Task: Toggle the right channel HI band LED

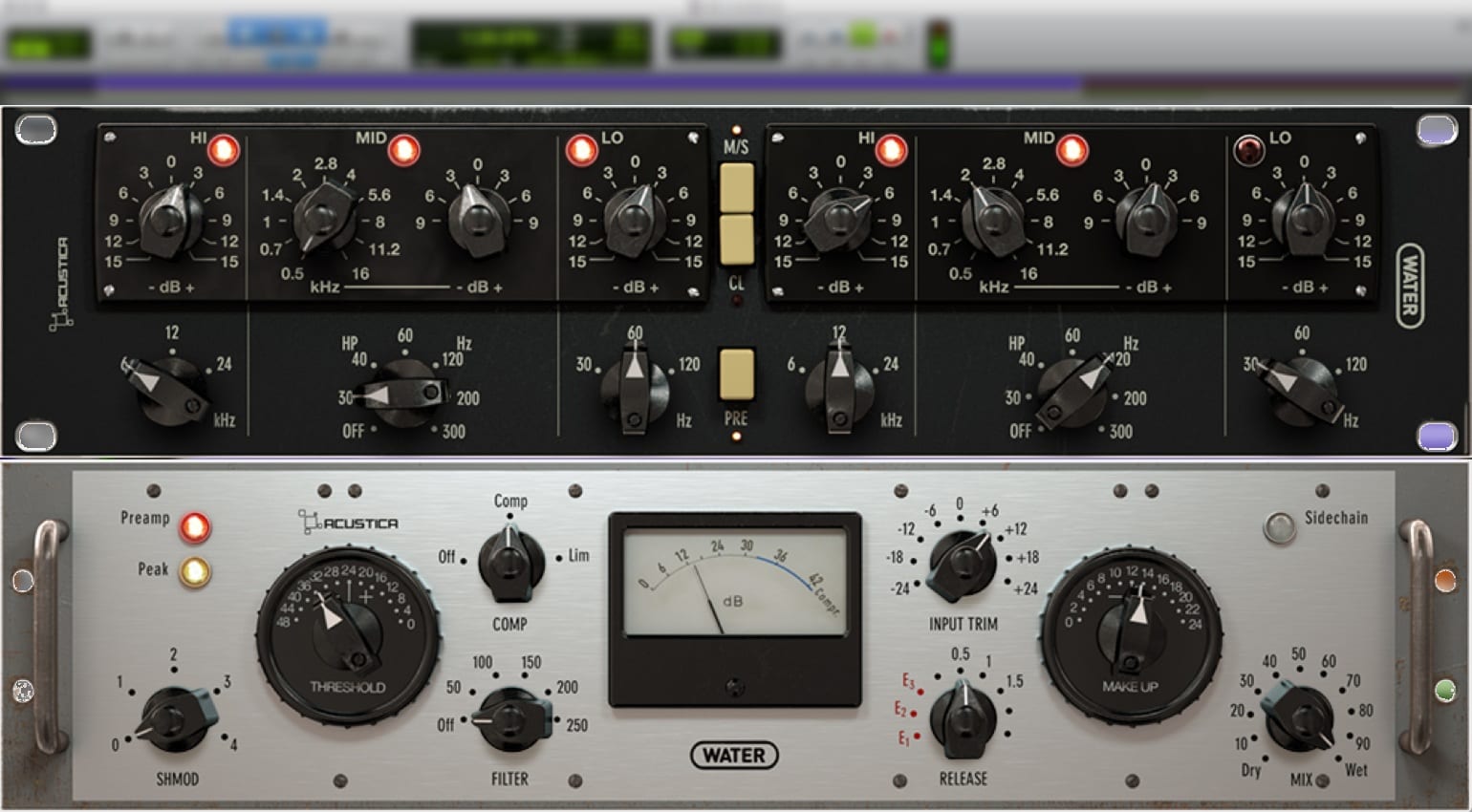Action: (891, 150)
